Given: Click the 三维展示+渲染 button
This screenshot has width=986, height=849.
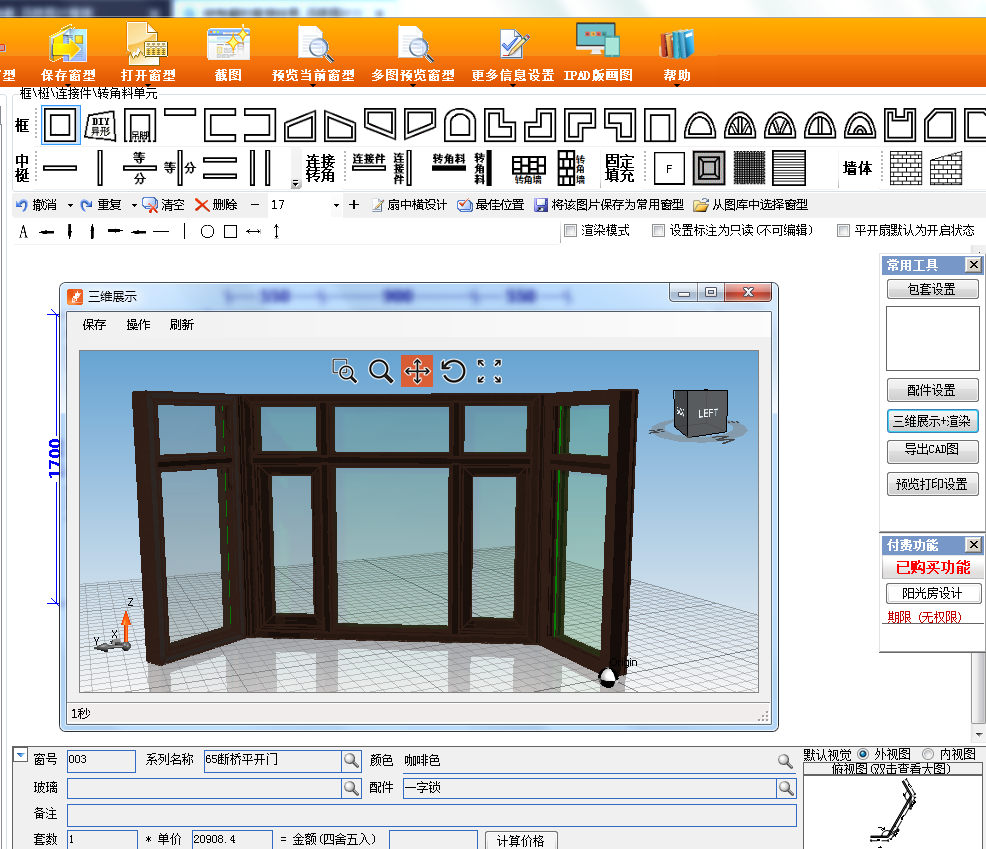Looking at the screenshot, I should click(932, 421).
